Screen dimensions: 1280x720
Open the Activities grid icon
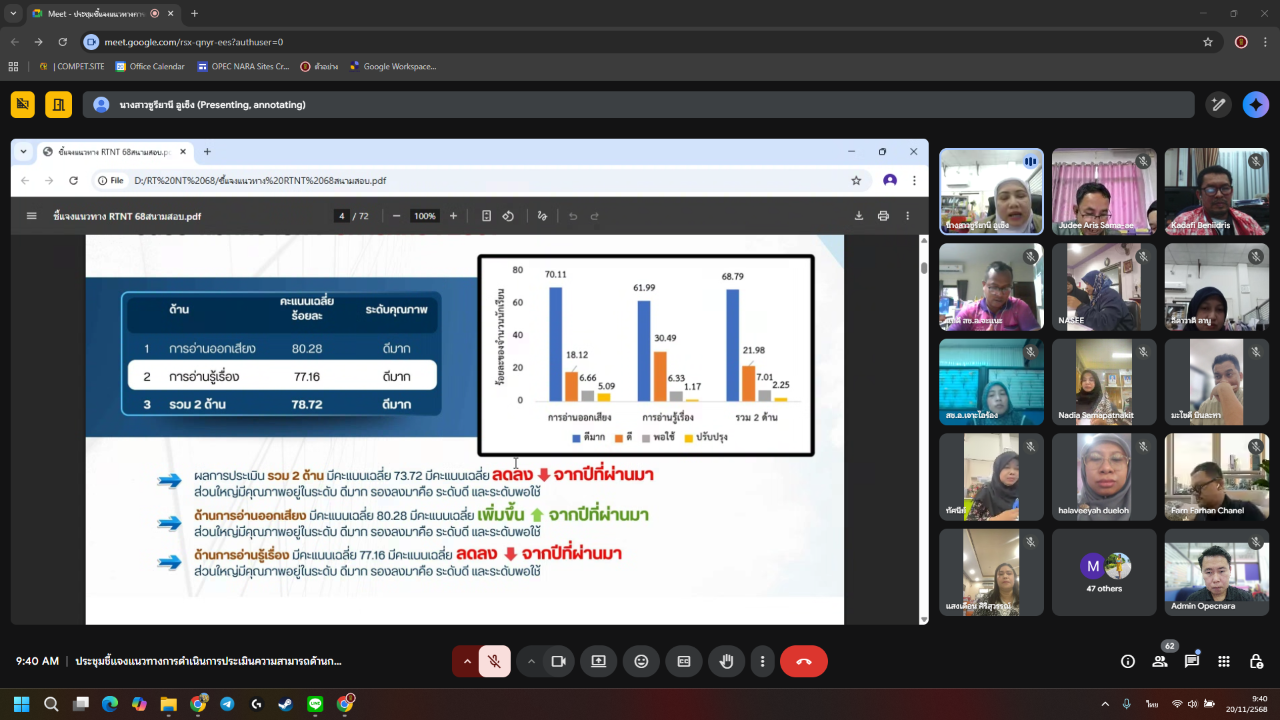(1224, 661)
